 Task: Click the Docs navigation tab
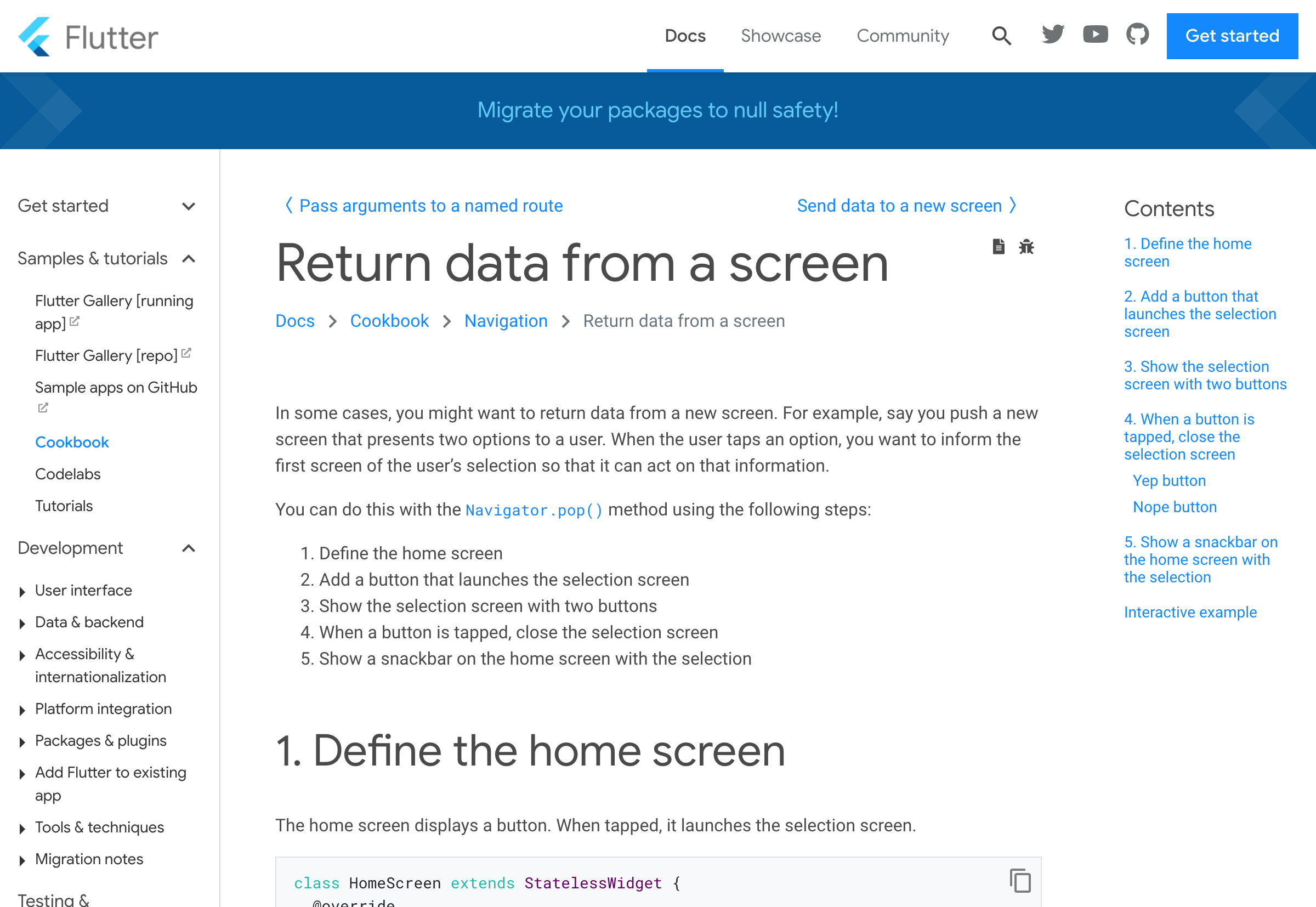click(x=685, y=36)
